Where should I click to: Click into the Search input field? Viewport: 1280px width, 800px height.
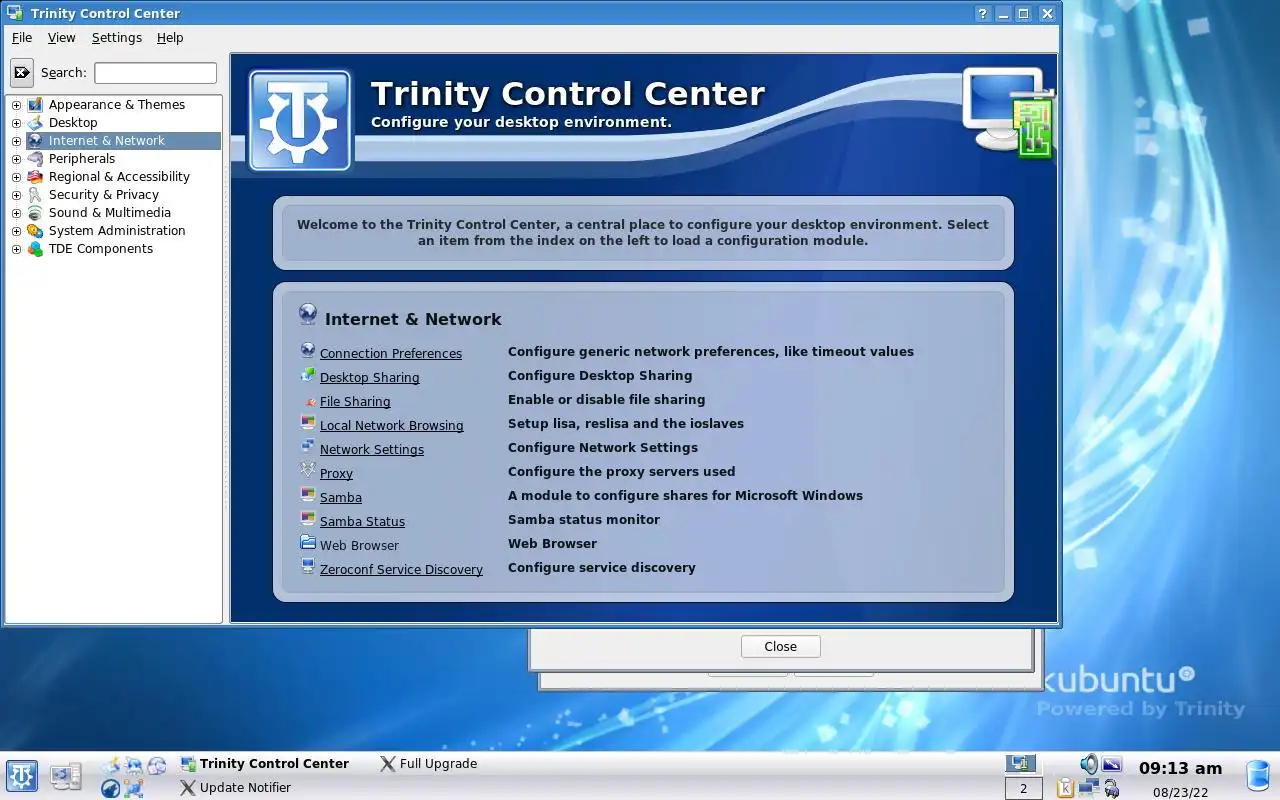tap(155, 72)
